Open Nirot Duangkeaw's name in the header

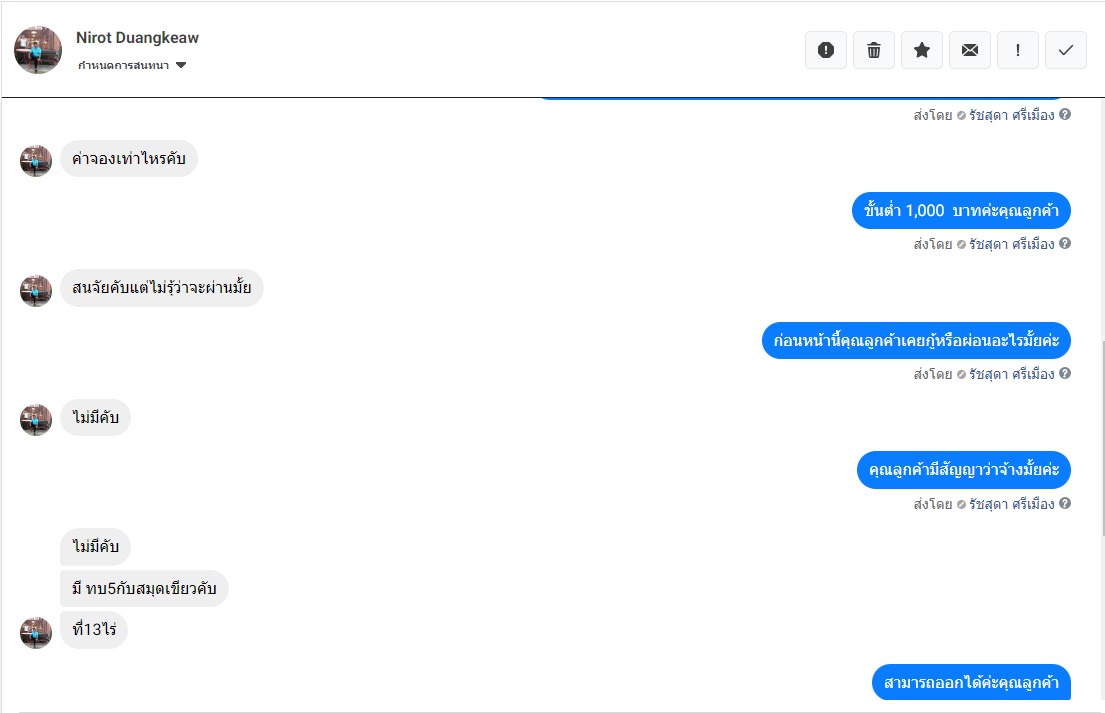click(137, 38)
